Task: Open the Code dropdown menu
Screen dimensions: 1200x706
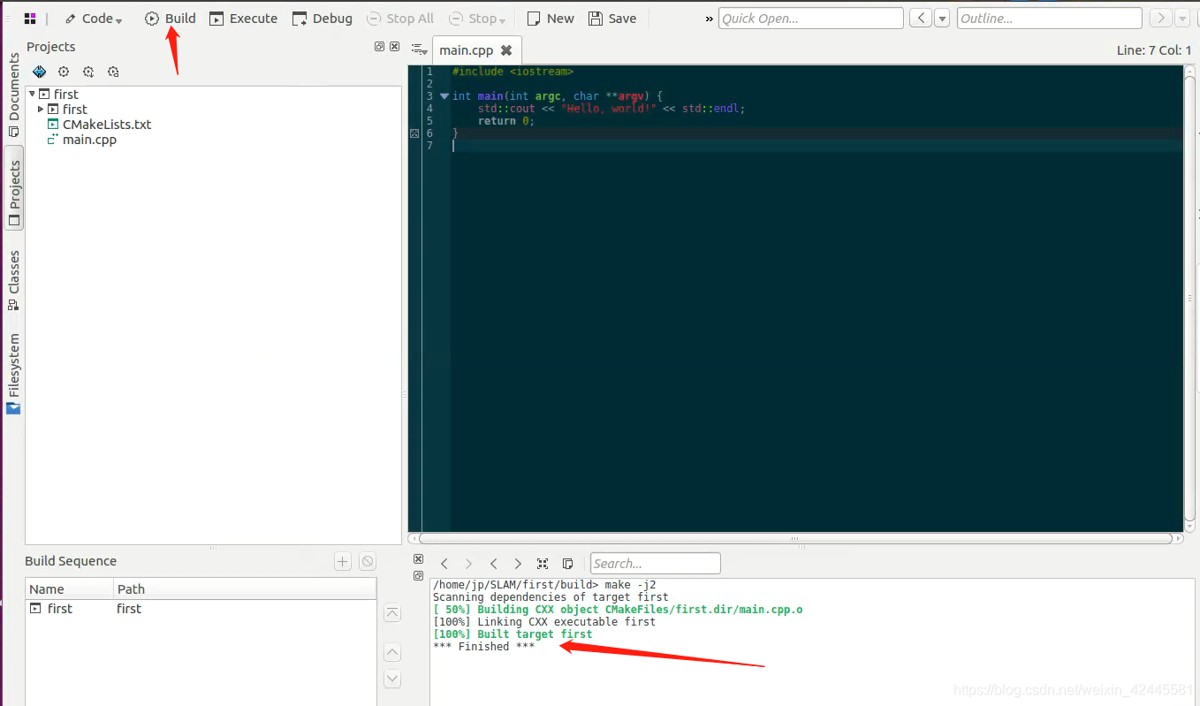Action: pos(94,18)
